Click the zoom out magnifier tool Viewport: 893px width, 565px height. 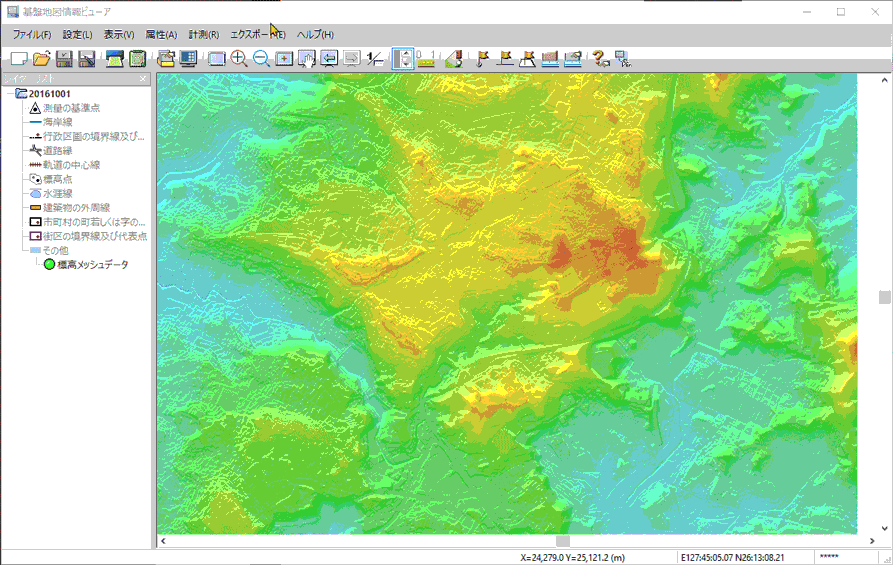(x=261, y=59)
